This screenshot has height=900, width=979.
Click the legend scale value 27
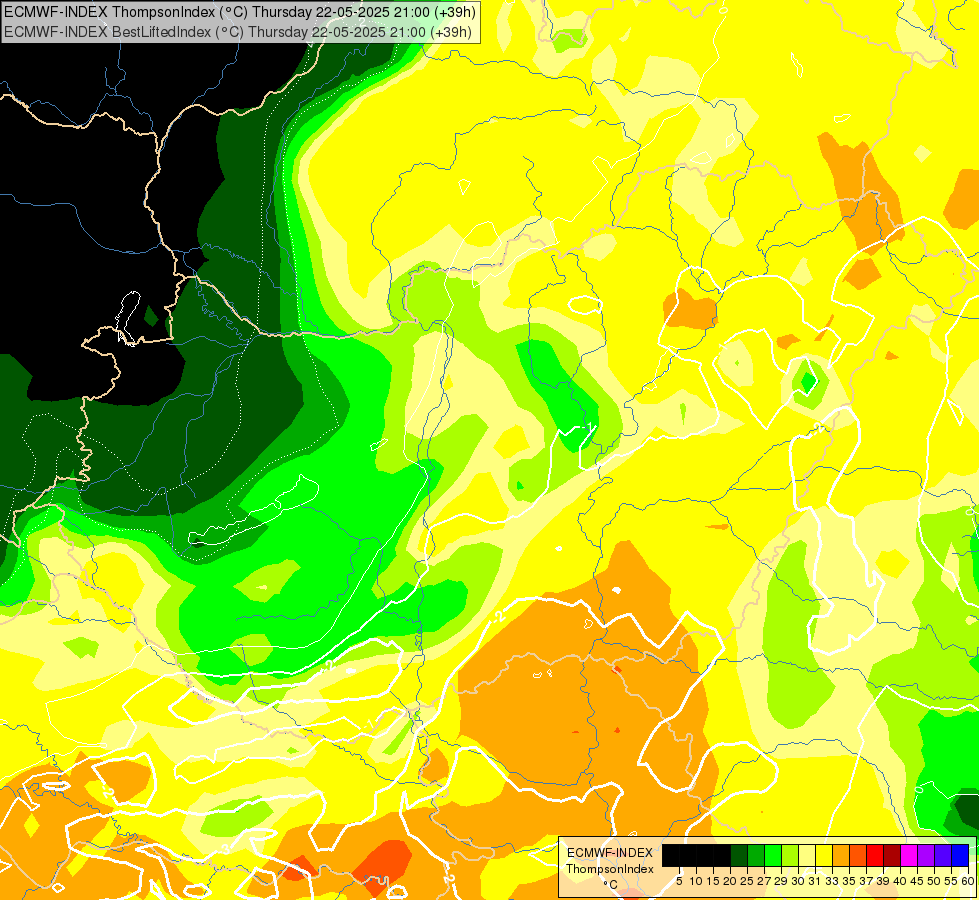click(x=764, y=881)
